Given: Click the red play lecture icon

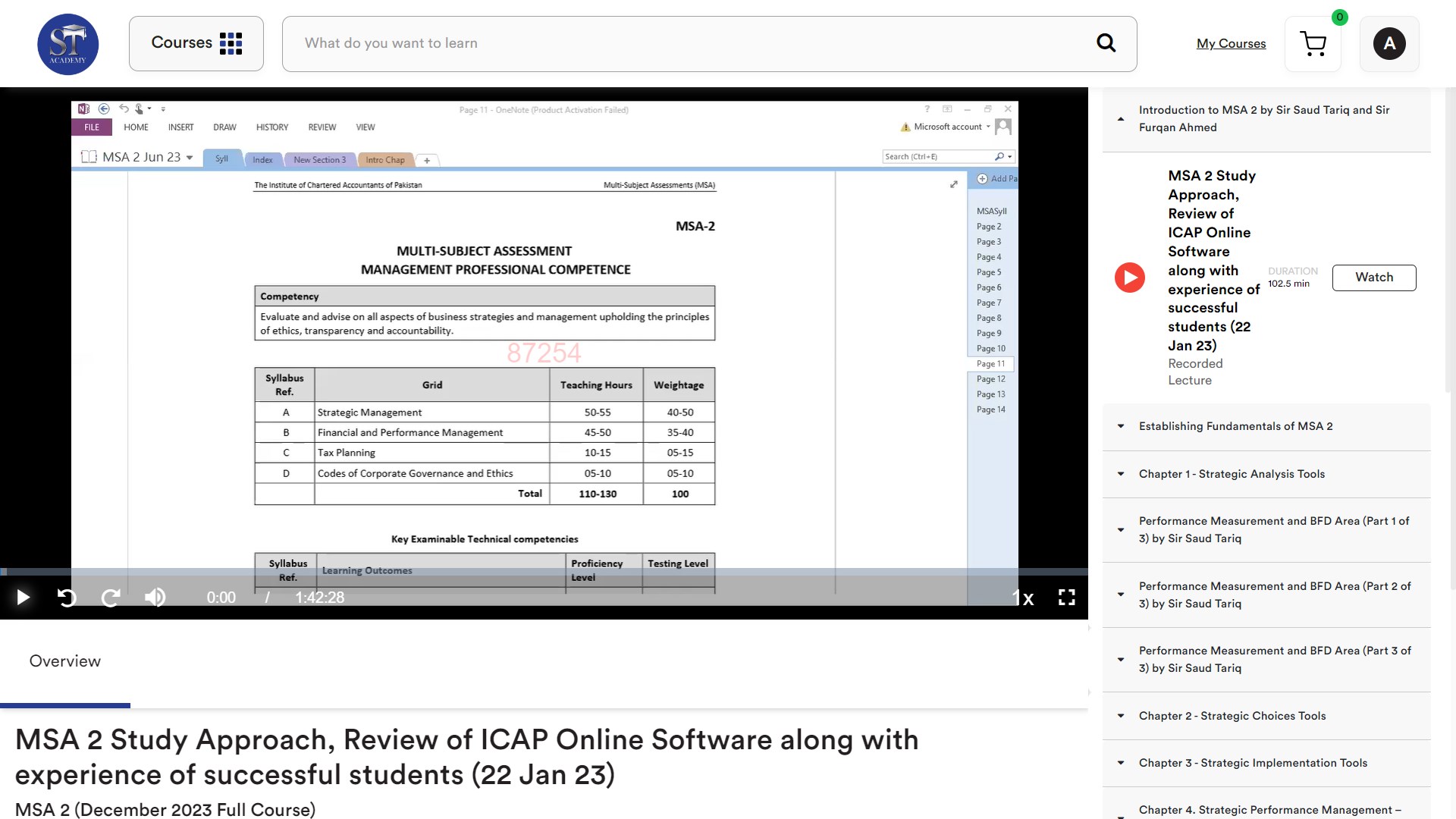Looking at the screenshot, I should tap(1129, 278).
